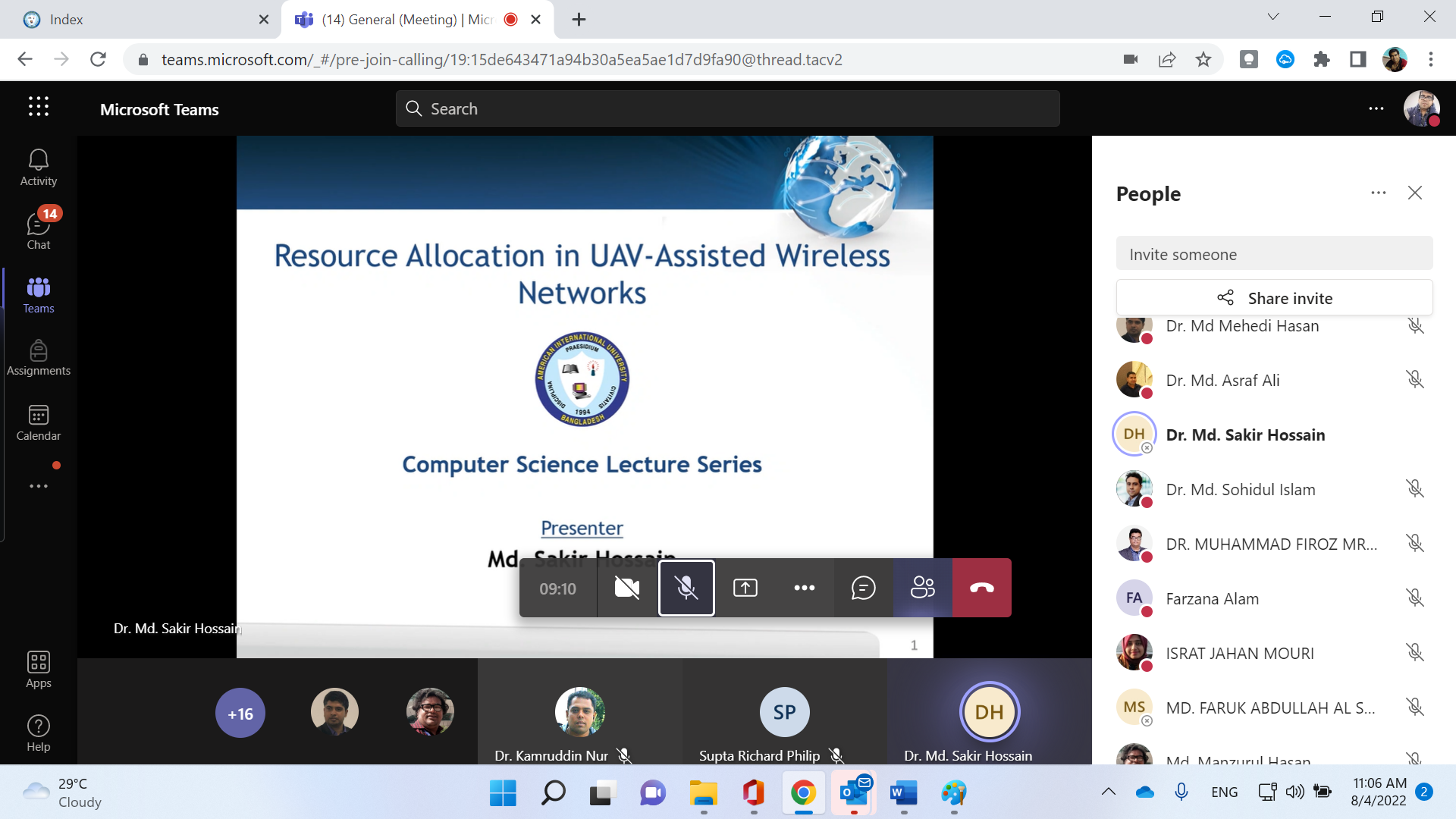Switch to the Index browser tab
This screenshot has width=1456, height=819.
(136, 20)
